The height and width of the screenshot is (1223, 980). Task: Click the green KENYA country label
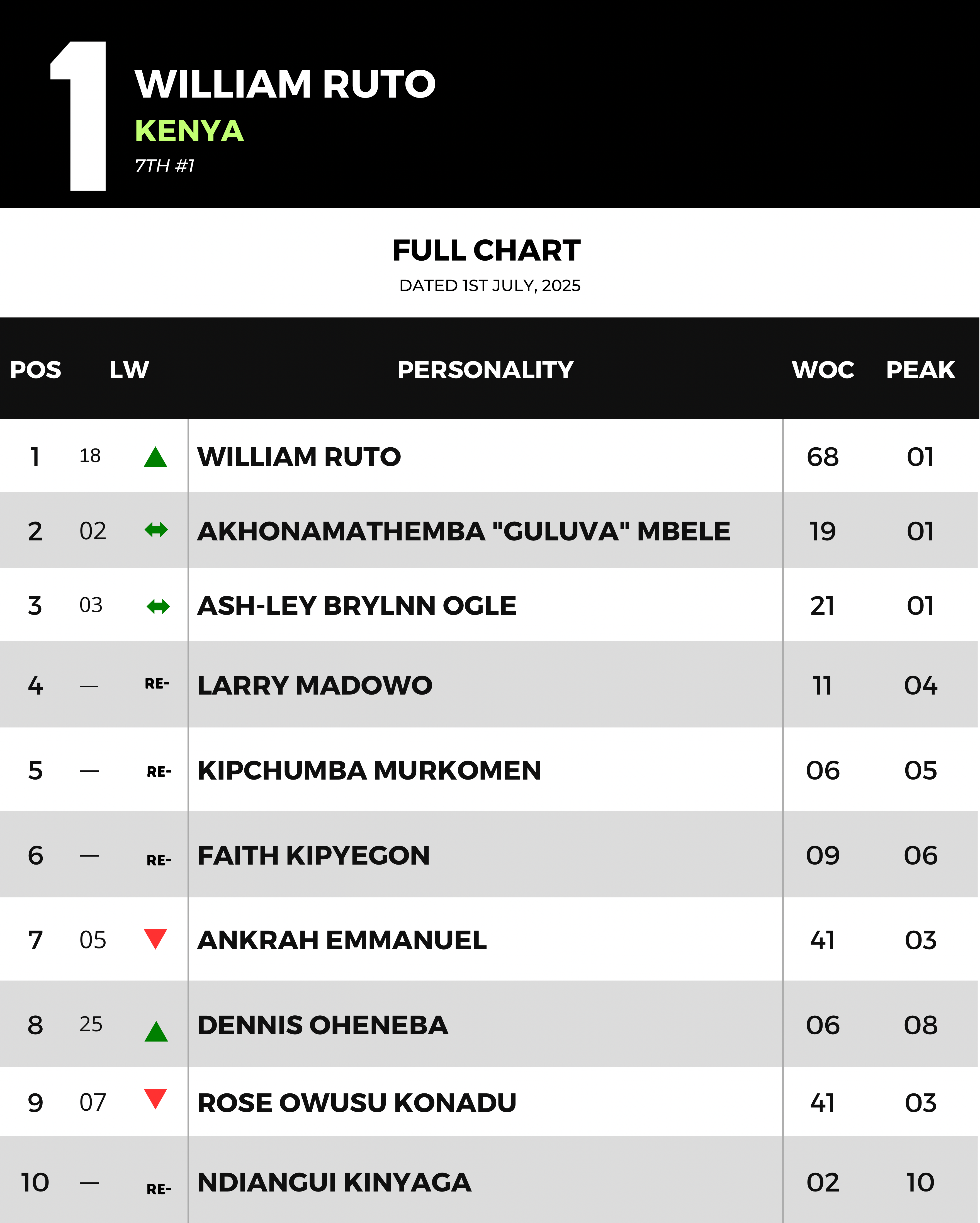(x=189, y=131)
